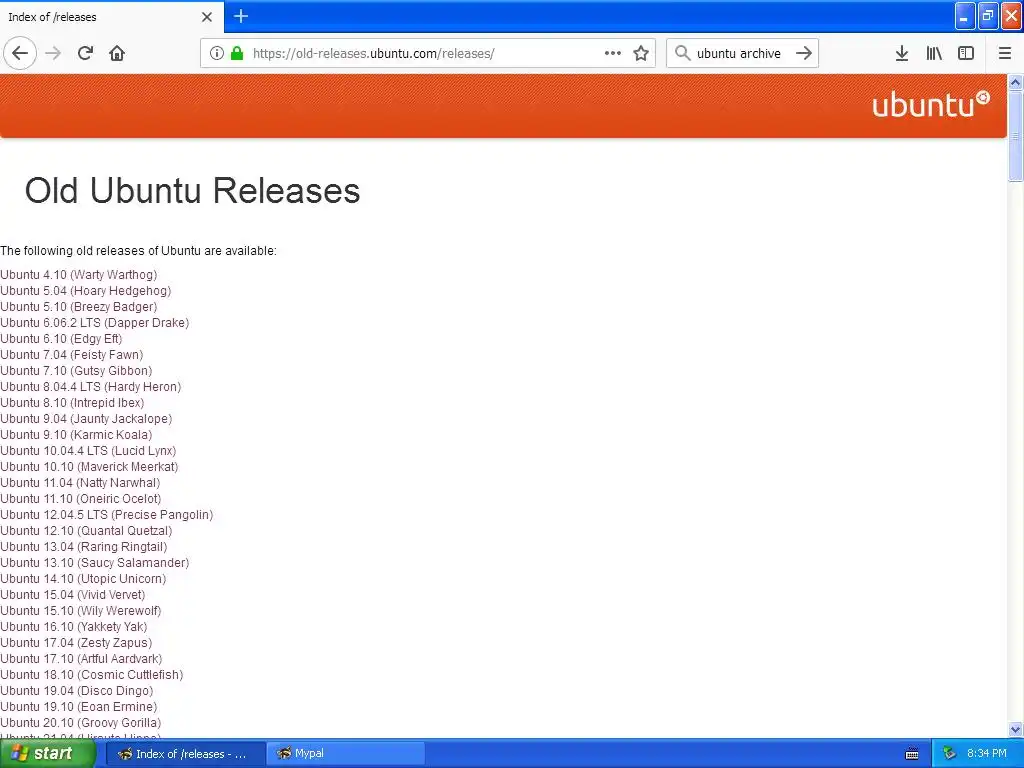The height and width of the screenshot is (768, 1024).
Task: Show site information icon in address bar
Action: tap(217, 53)
